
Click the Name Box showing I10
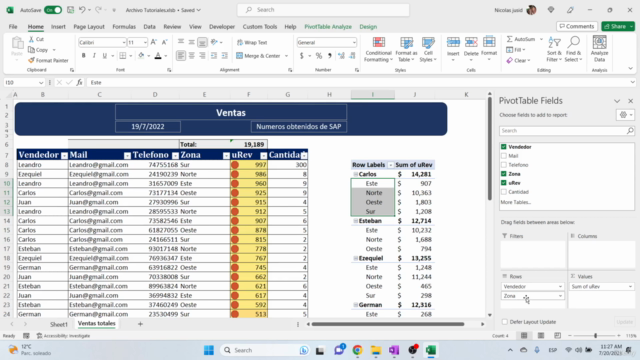pyautogui.click(x=24, y=82)
